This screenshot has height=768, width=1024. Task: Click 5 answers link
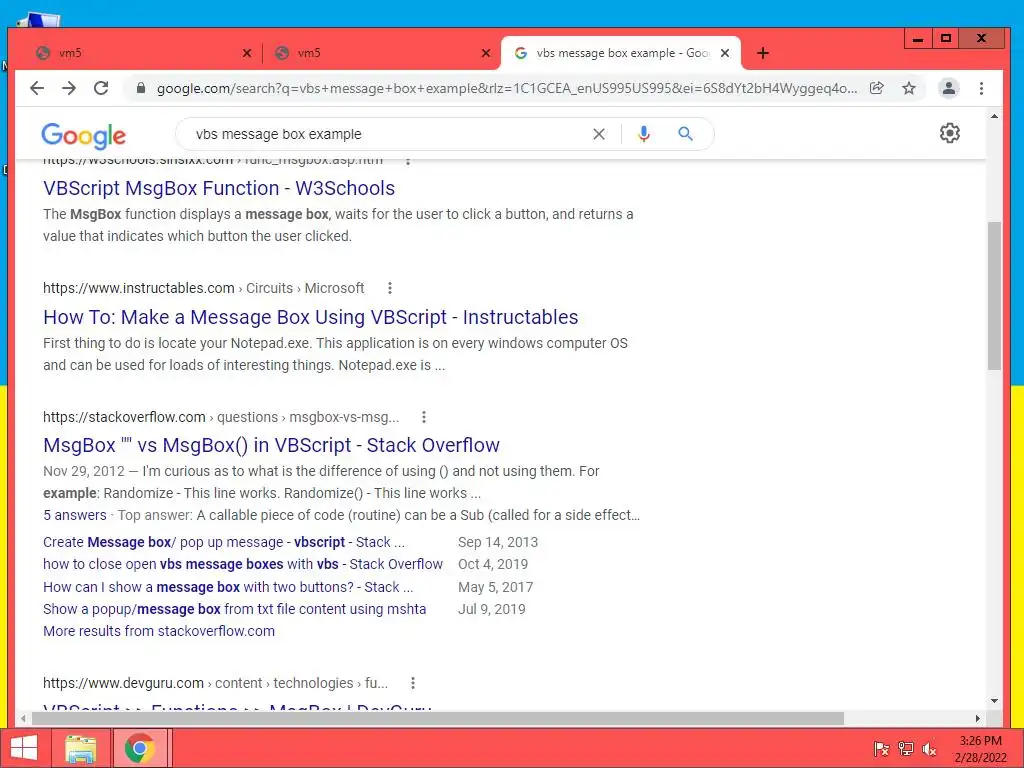[x=74, y=515]
